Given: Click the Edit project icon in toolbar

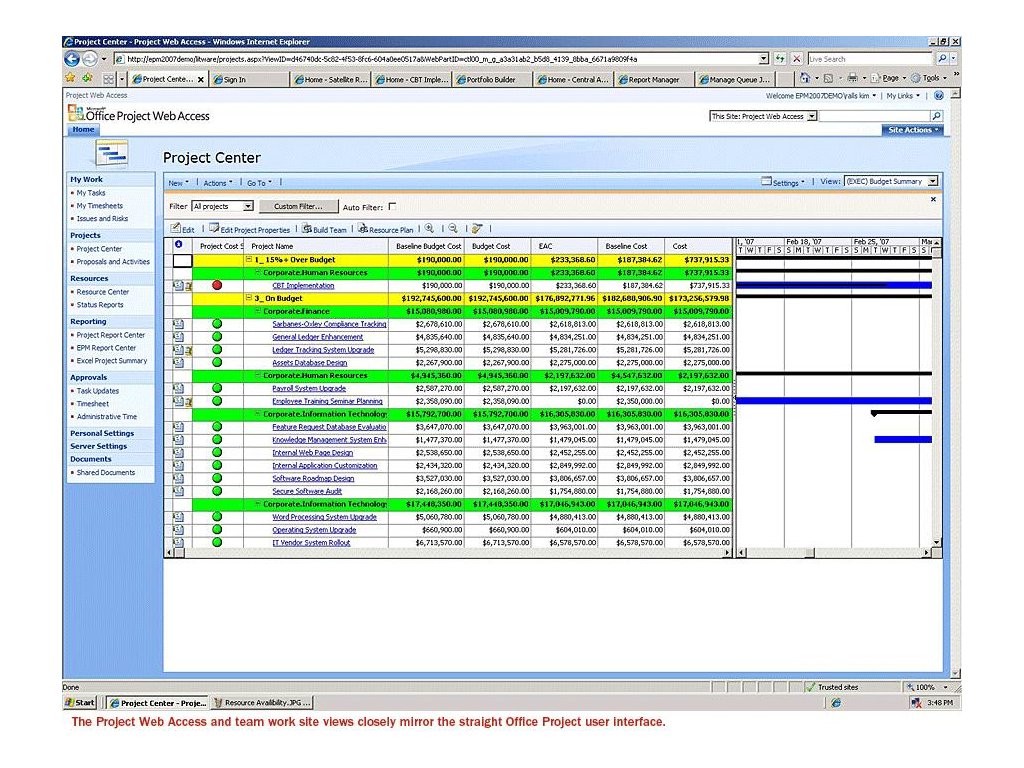Looking at the screenshot, I should pyautogui.click(x=182, y=229).
